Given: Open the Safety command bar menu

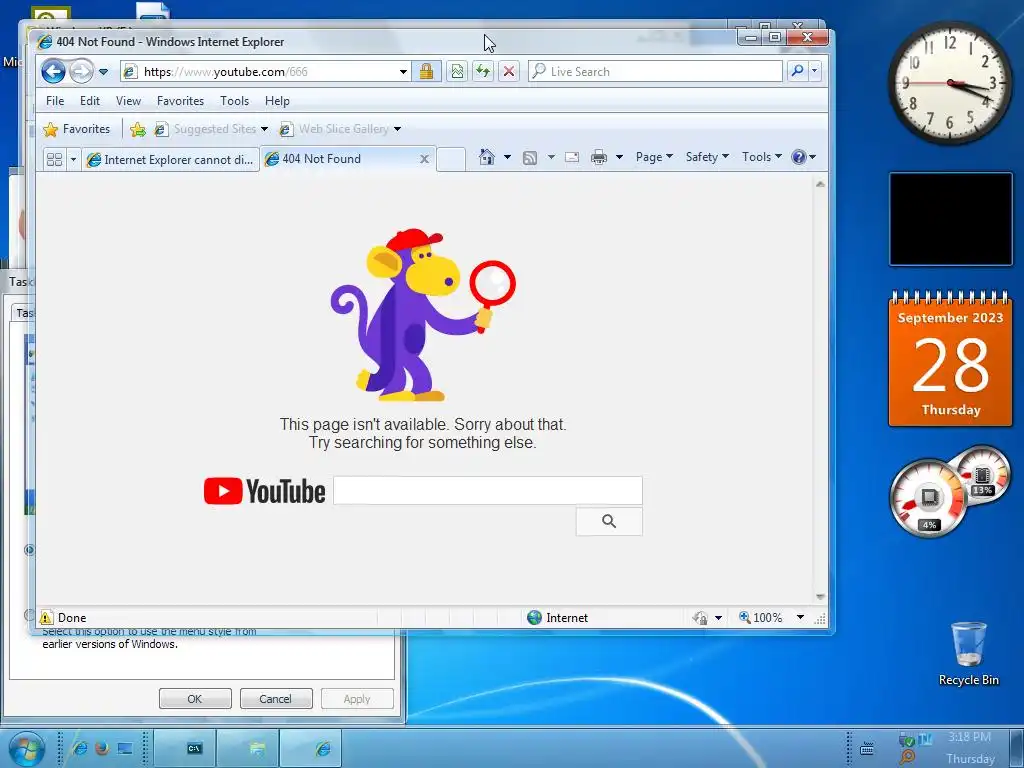Looking at the screenshot, I should 707,157.
